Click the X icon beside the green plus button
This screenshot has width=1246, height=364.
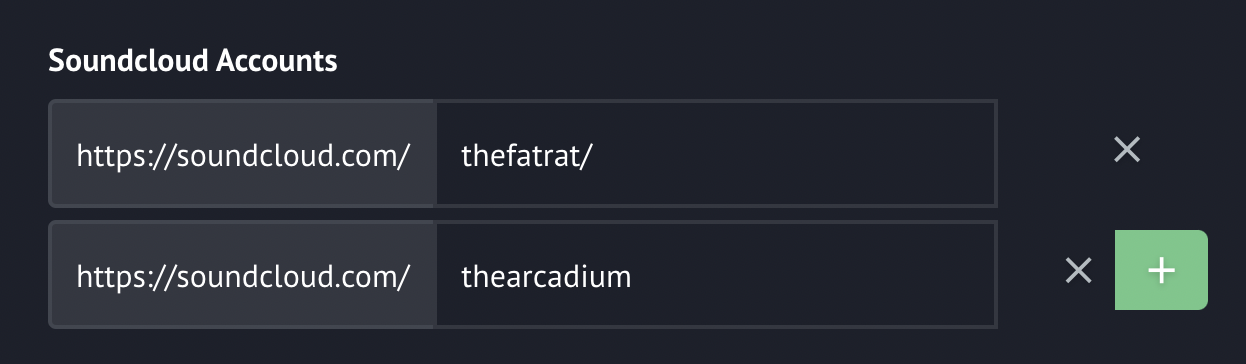1078,270
